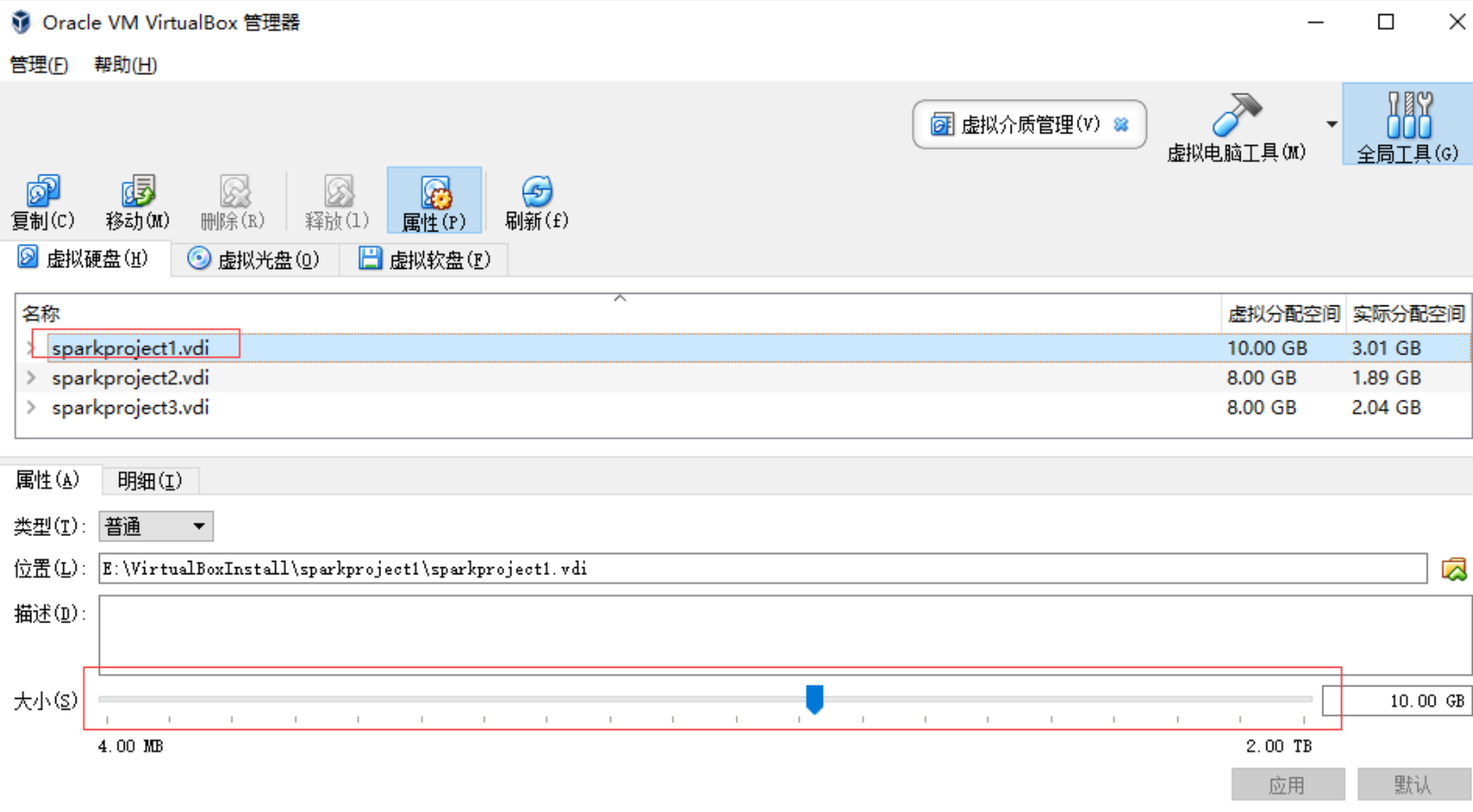Click the Location (位置) path field
This screenshot has width=1473, height=812.
pos(761,569)
